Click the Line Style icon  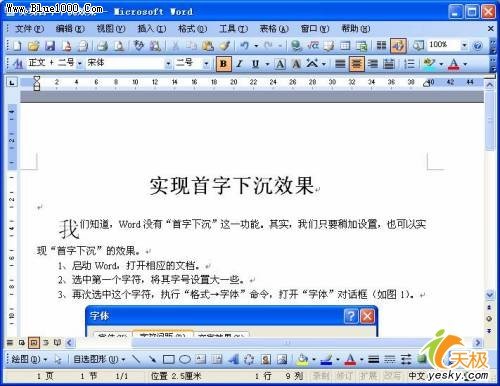click(x=374, y=359)
